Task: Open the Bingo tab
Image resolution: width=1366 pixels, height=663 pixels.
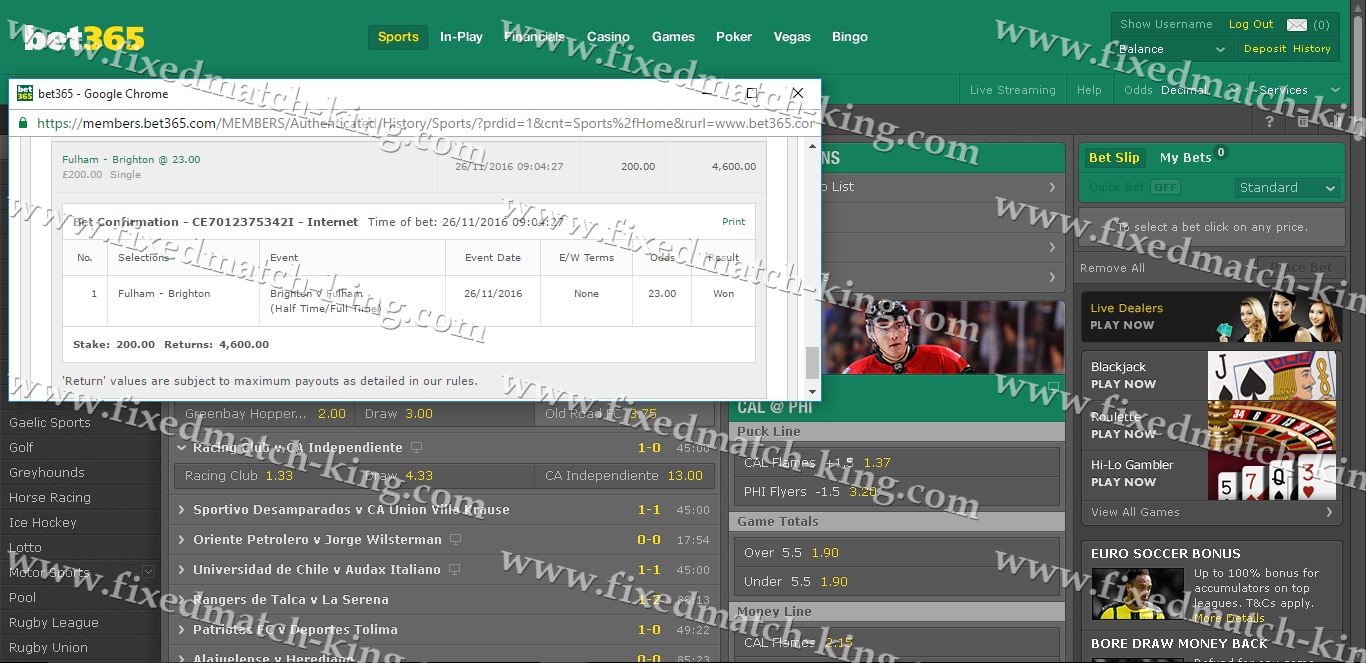Action: [850, 37]
